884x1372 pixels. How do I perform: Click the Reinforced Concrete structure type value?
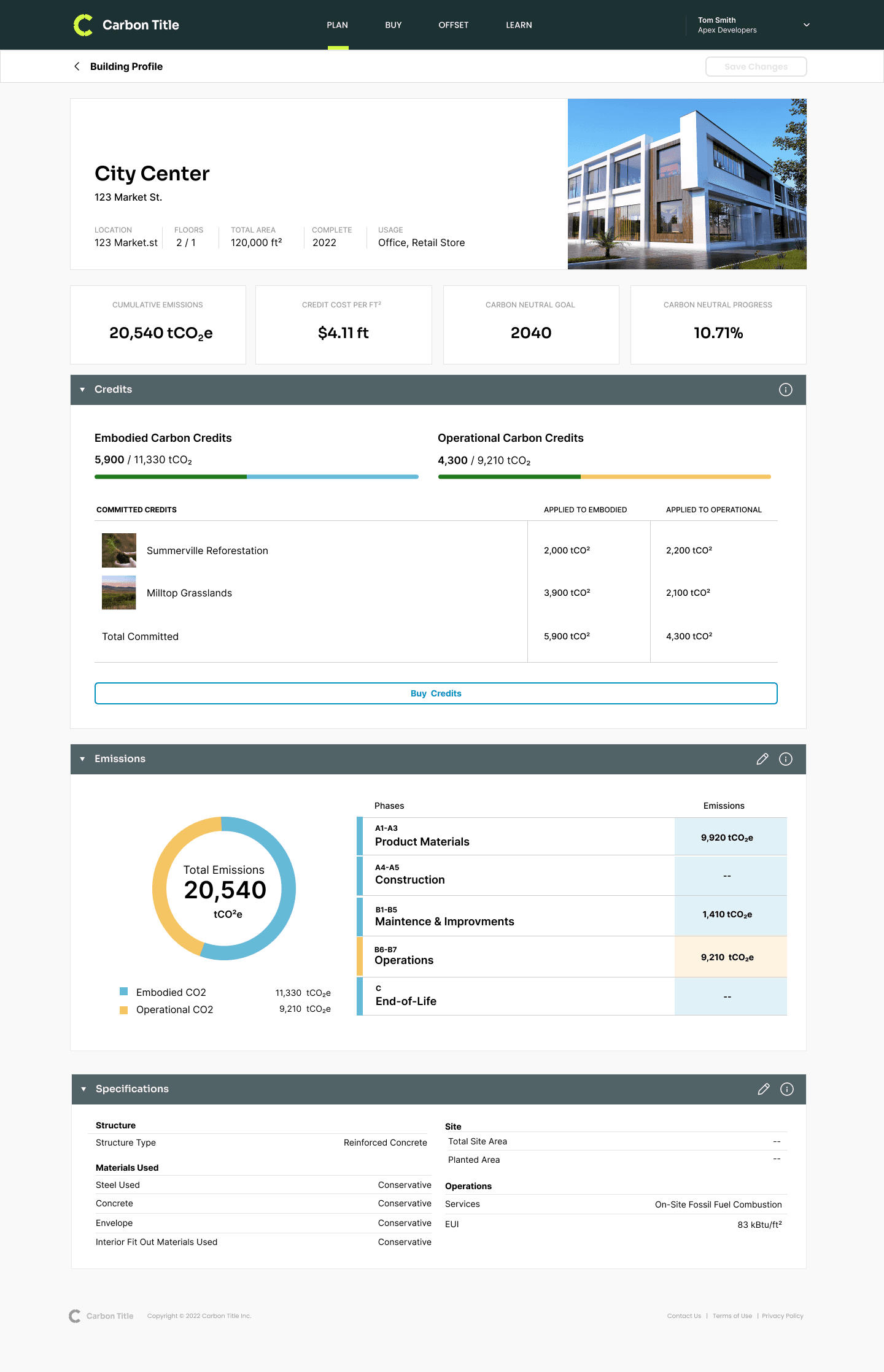click(x=386, y=1143)
